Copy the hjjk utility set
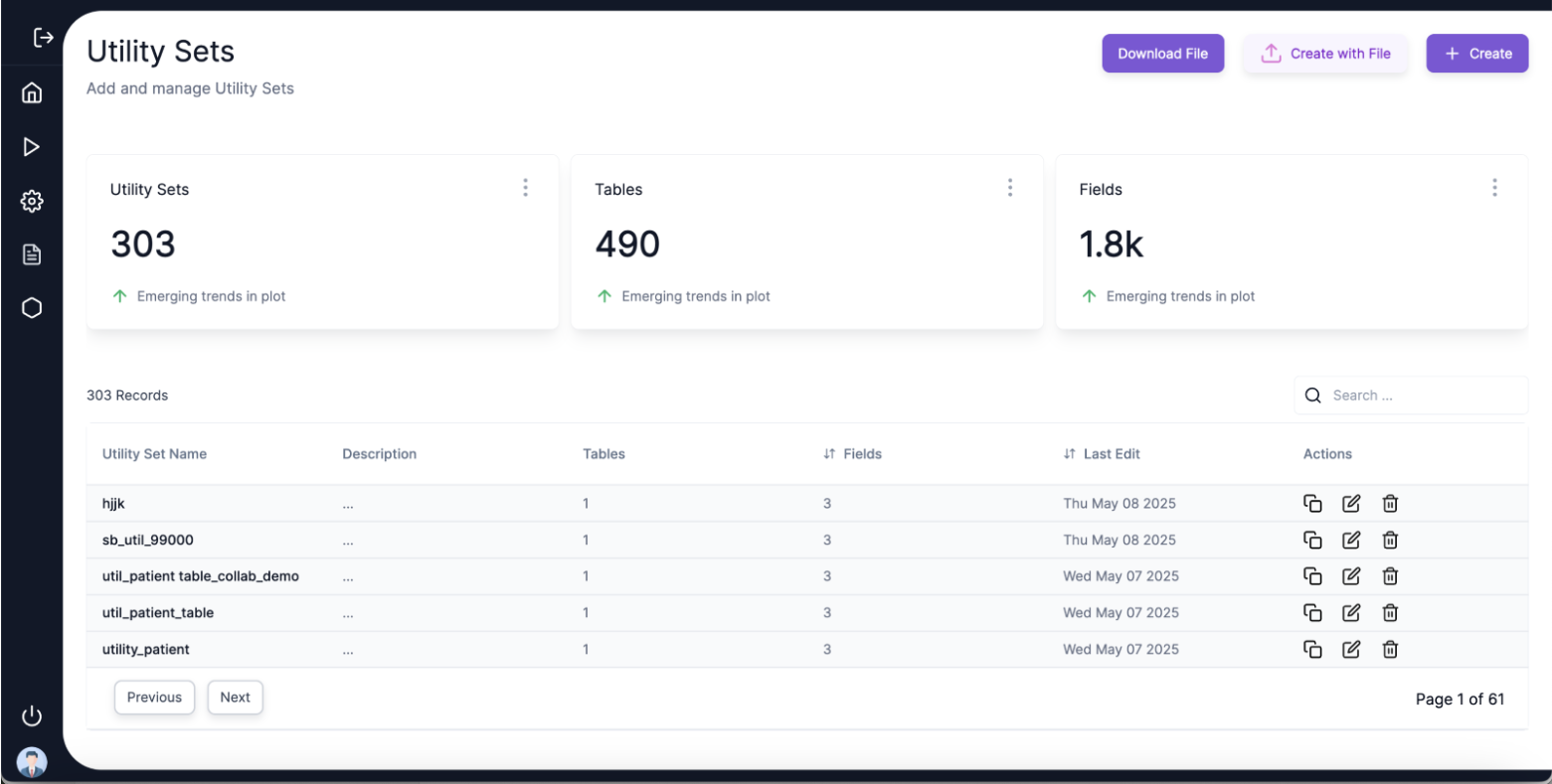 pyautogui.click(x=1312, y=504)
